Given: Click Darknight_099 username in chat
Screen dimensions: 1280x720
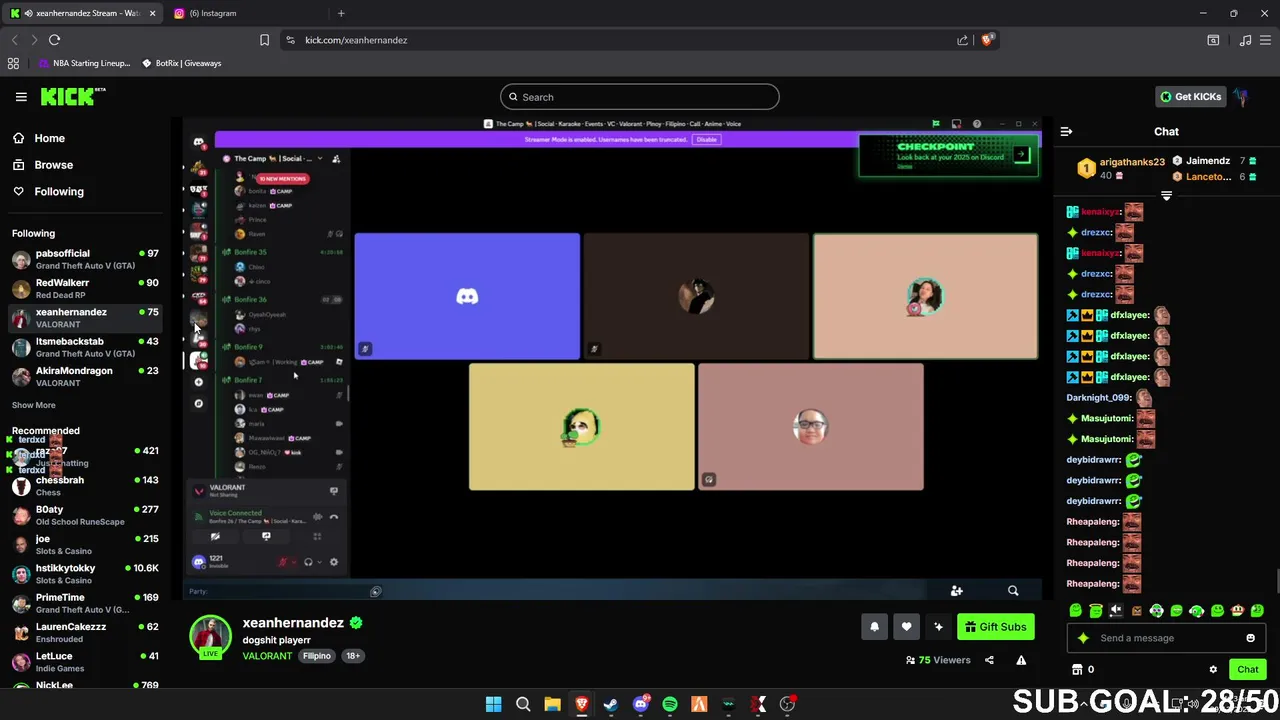Looking at the screenshot, I should (1099, 398).
